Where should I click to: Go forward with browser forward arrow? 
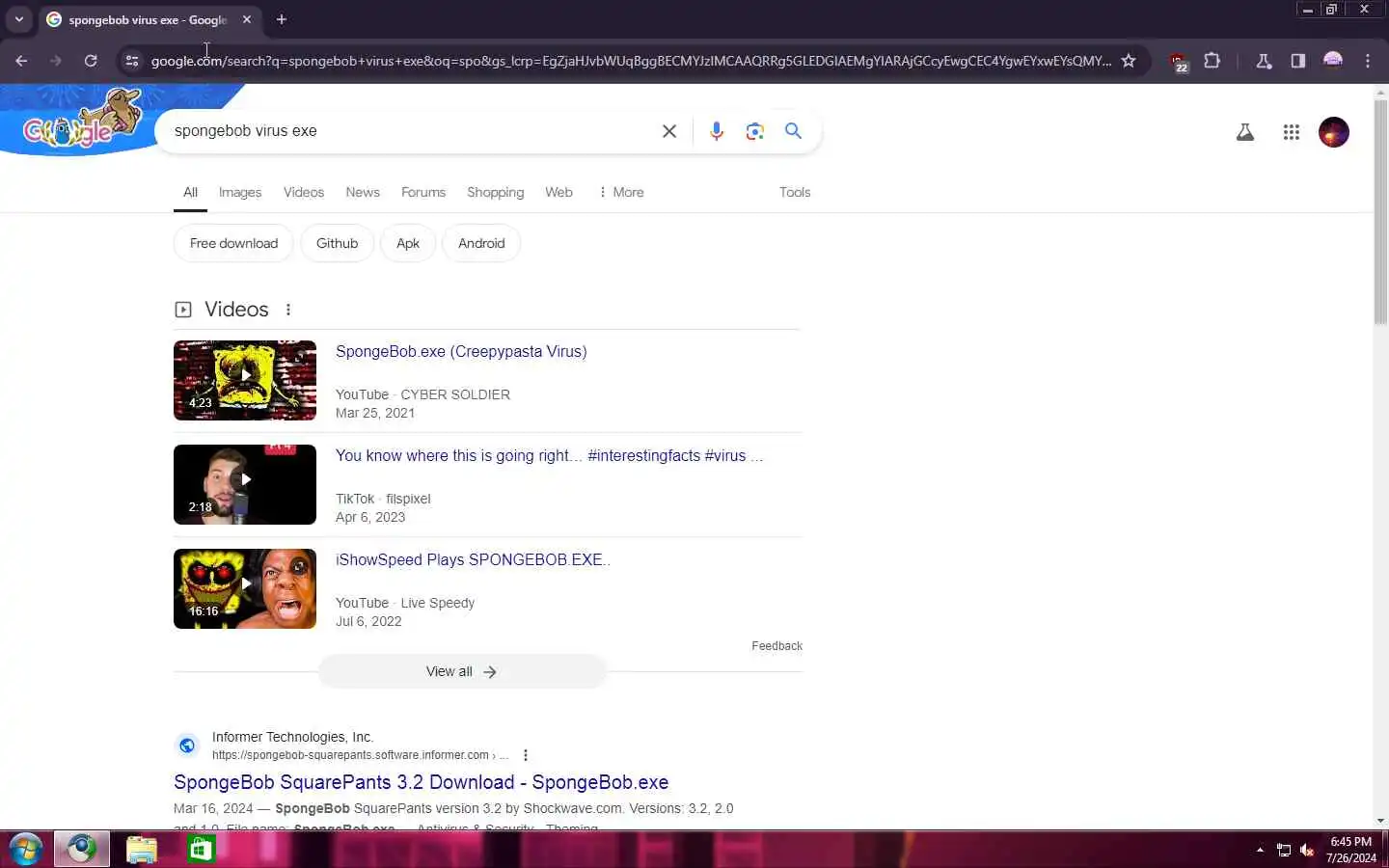[x=56, y=61]
